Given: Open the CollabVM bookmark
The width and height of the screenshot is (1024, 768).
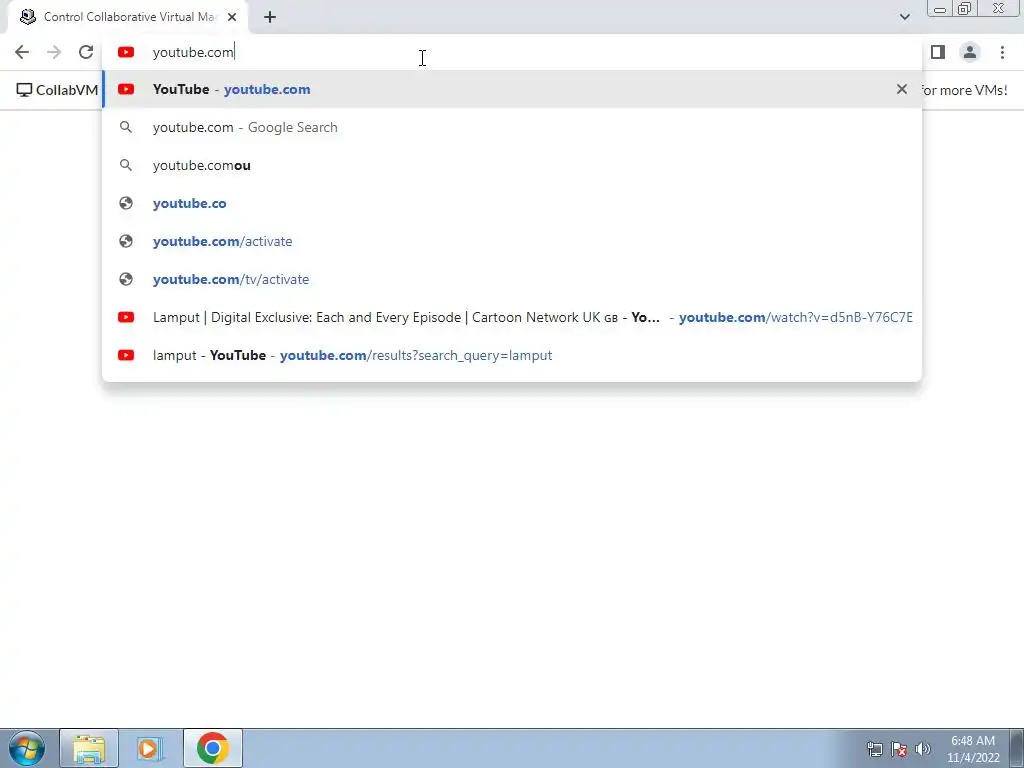Looking at the screenshot, I should click(57, 90).
